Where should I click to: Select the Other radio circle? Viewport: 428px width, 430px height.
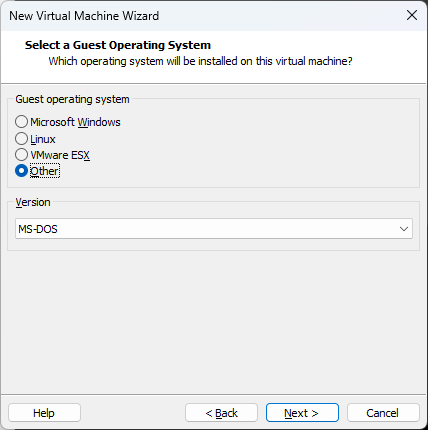(x=21, y=171)
